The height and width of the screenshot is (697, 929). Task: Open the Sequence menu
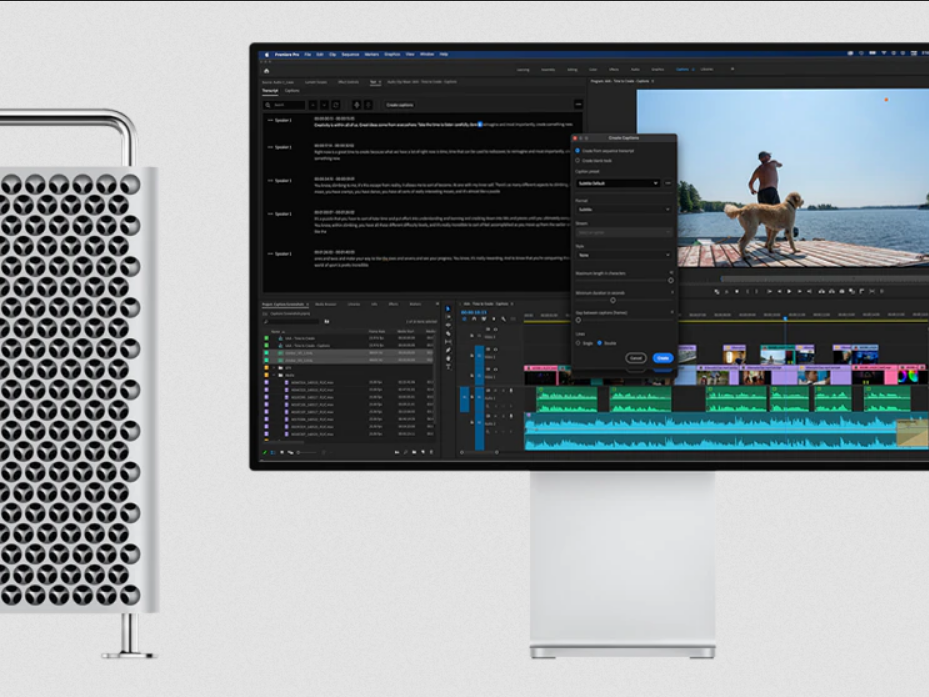tap(350, 55)
